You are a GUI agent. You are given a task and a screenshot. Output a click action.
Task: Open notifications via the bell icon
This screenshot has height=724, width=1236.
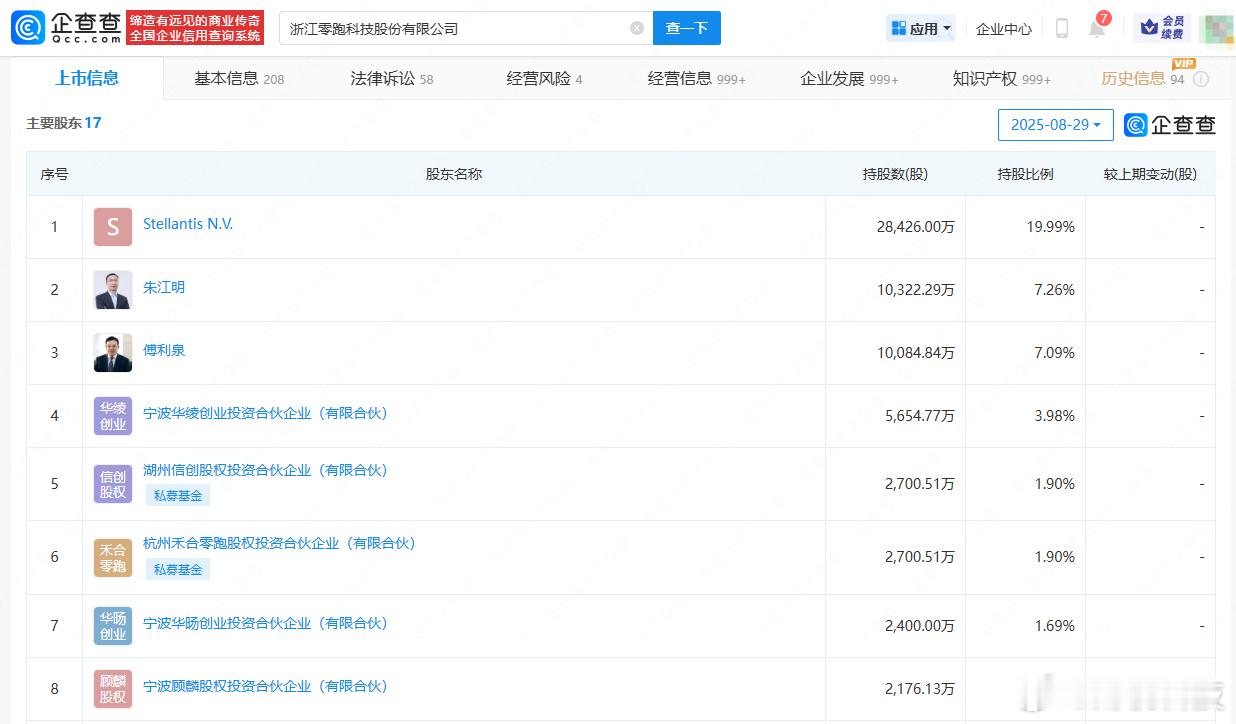pyautogui.click(x=1097, y=28)
